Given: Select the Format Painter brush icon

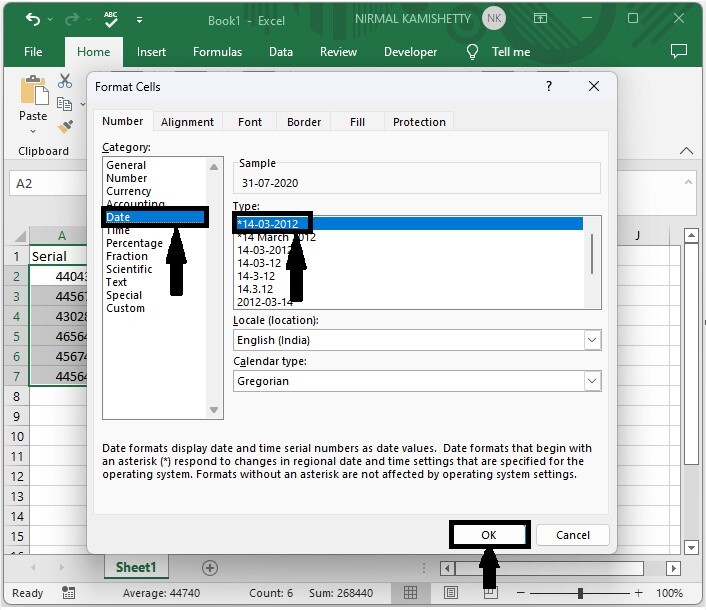Looking at the screenshot, I should coord(65,127).
